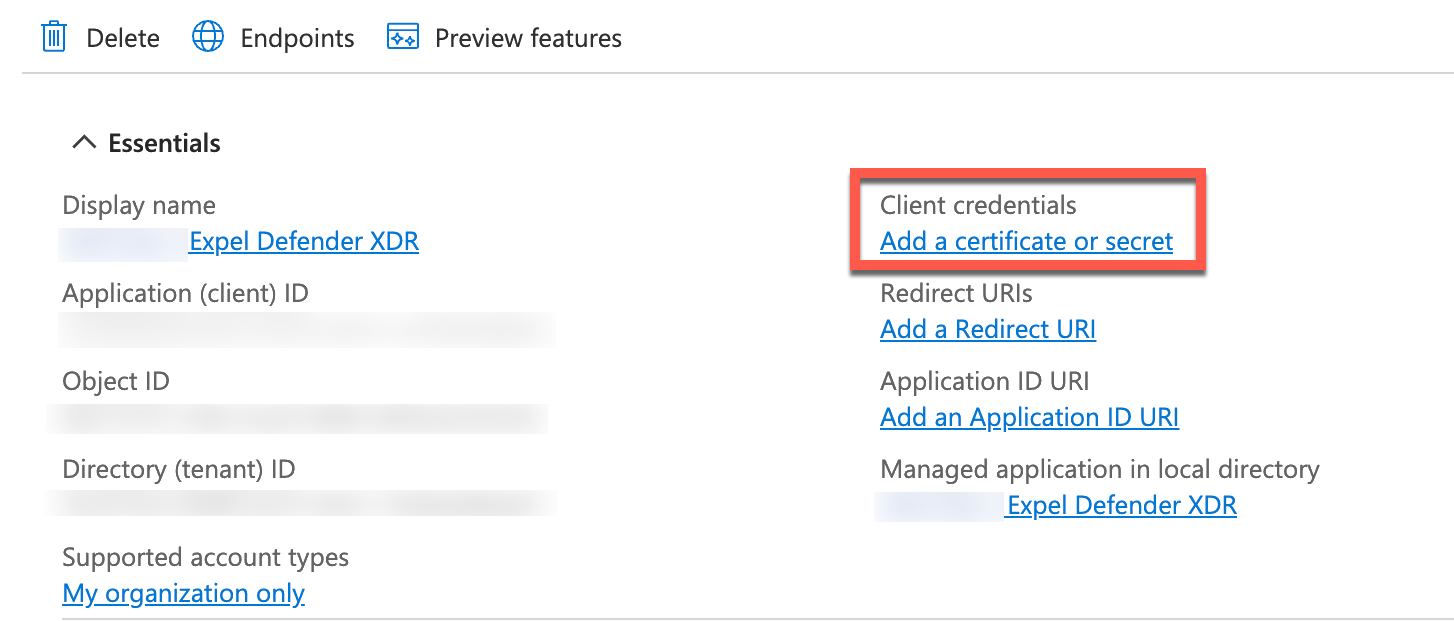Collapse the Essentials section chevron
1454x622 pixels.
[x=84, y=143]
